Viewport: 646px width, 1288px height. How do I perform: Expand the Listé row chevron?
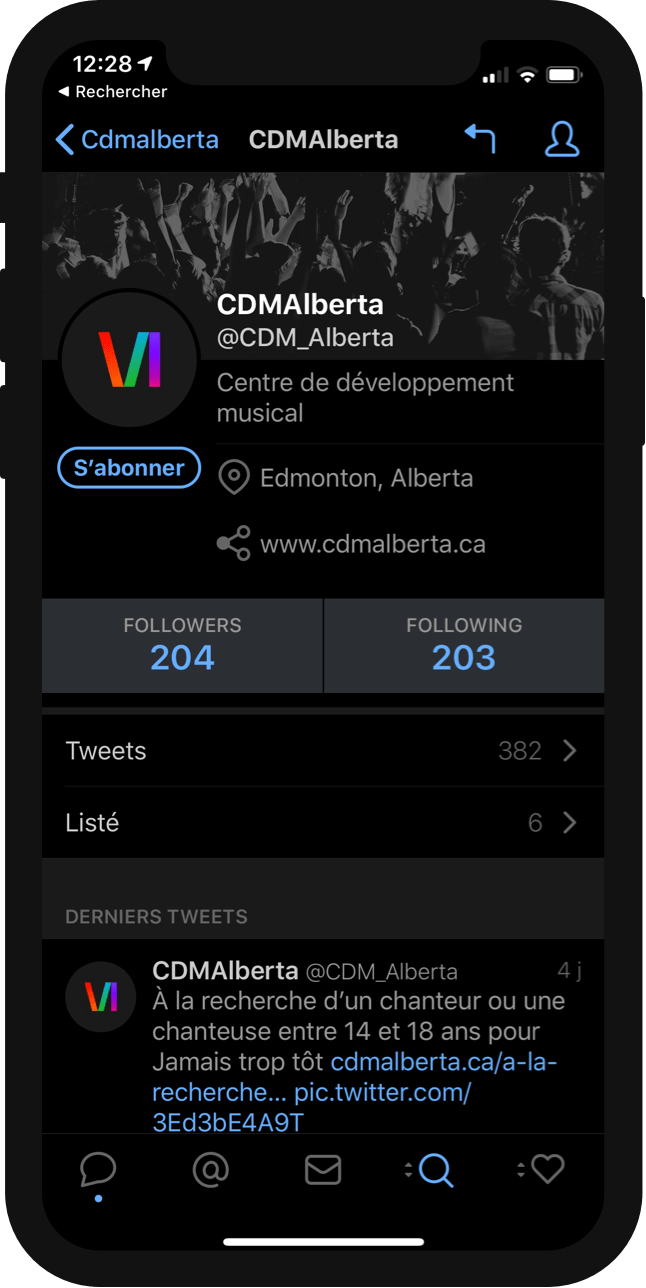point(570,823)
